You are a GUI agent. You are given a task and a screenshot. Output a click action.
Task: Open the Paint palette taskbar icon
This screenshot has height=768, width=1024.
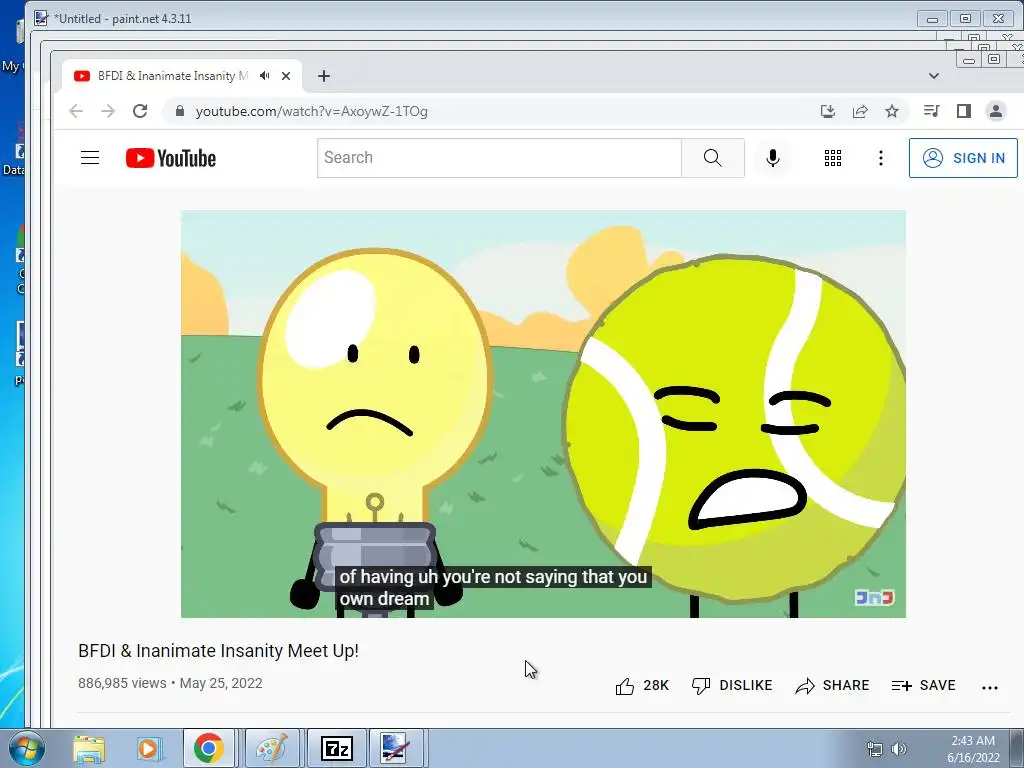272,748
